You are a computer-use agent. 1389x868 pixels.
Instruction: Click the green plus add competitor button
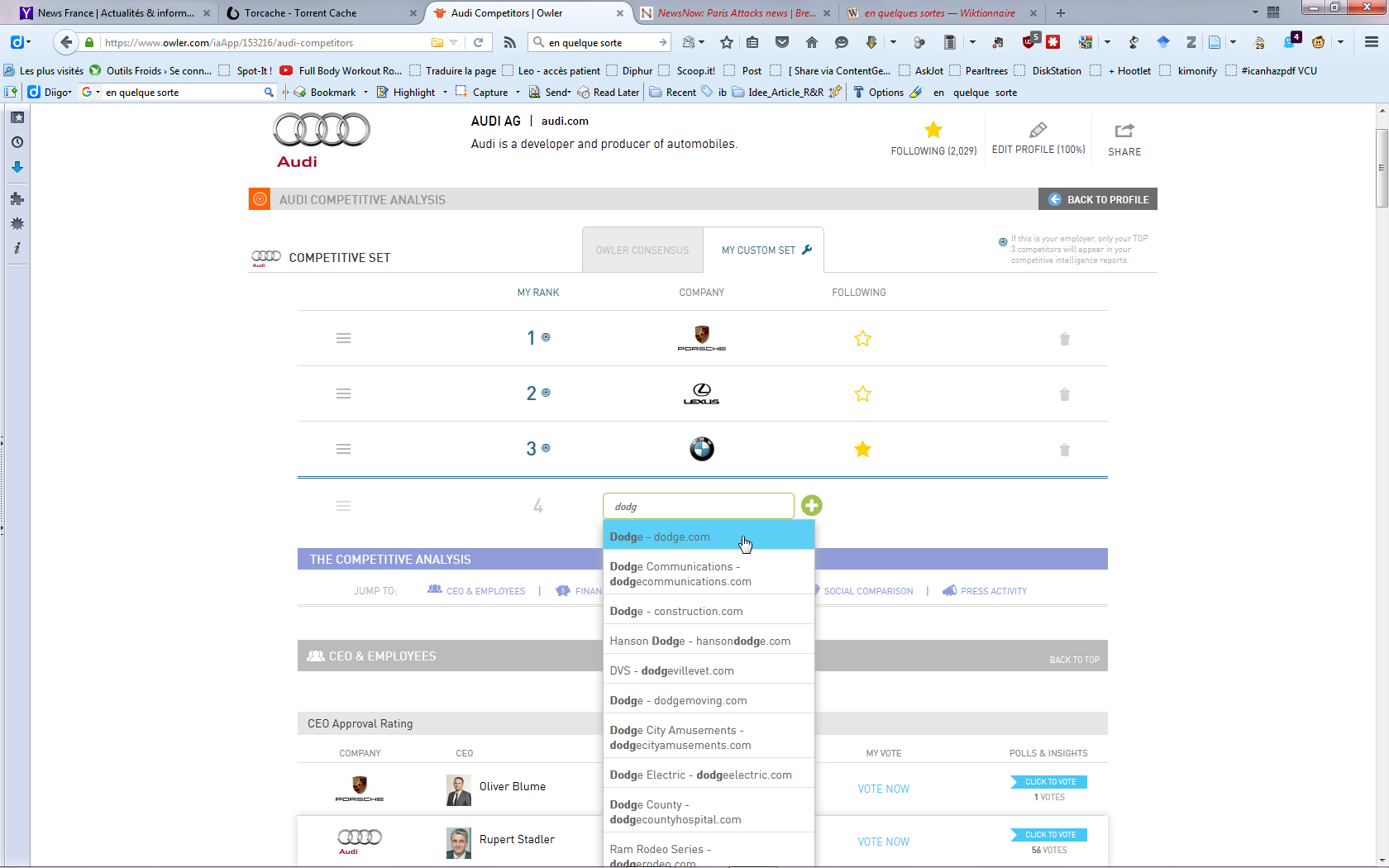click(812, 506)
